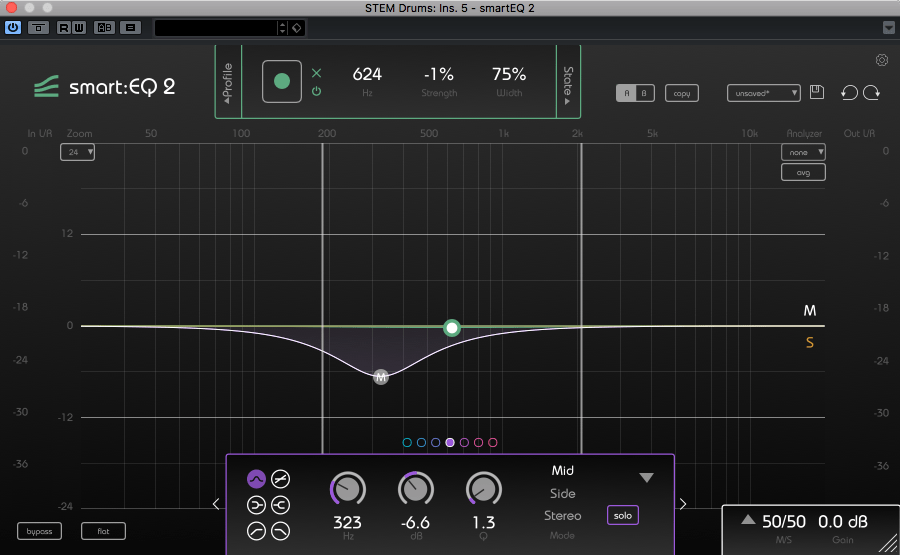Select the fourth filled purple band dot
Image resolution: width=900 pixels, height=555 pixels.
coord(450,443)
